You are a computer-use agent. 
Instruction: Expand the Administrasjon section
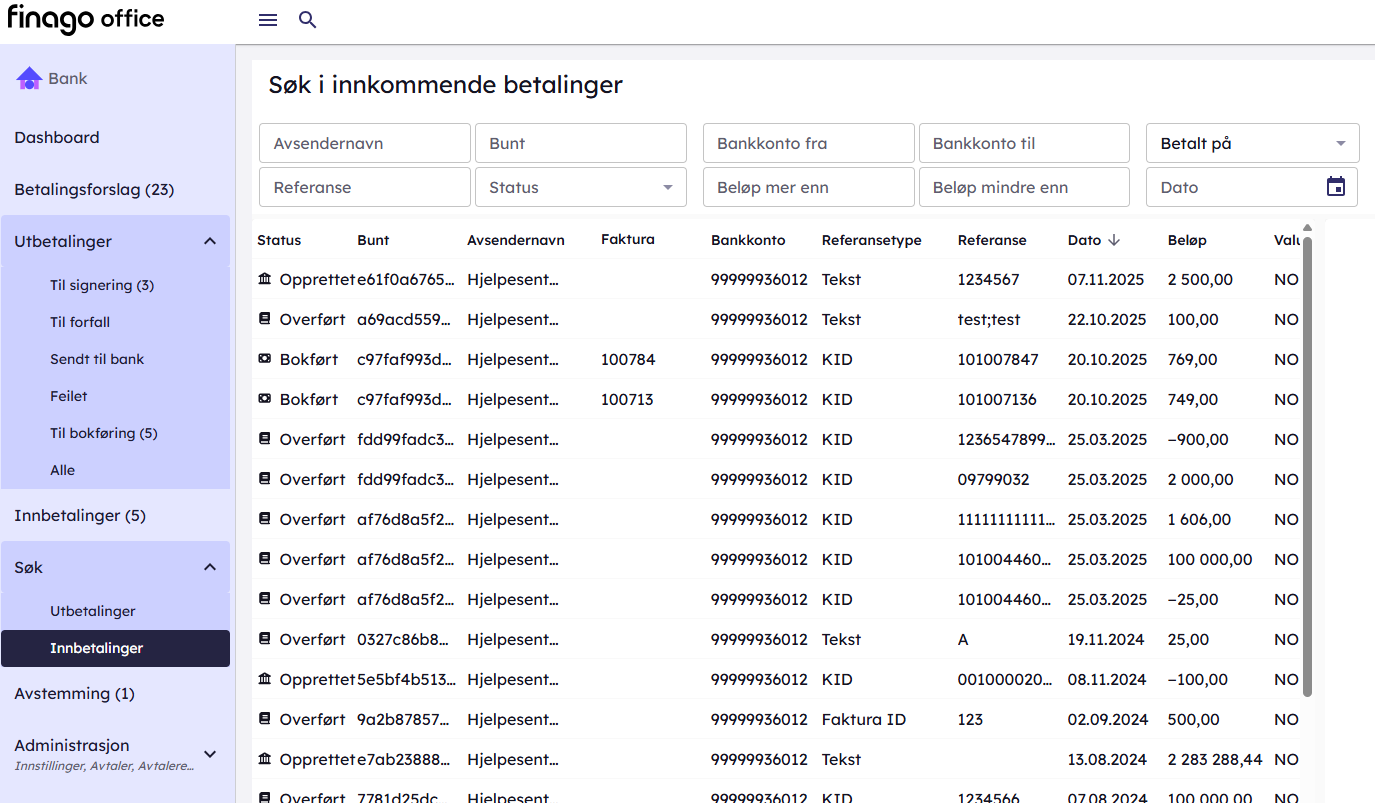[x=210, y=754]
